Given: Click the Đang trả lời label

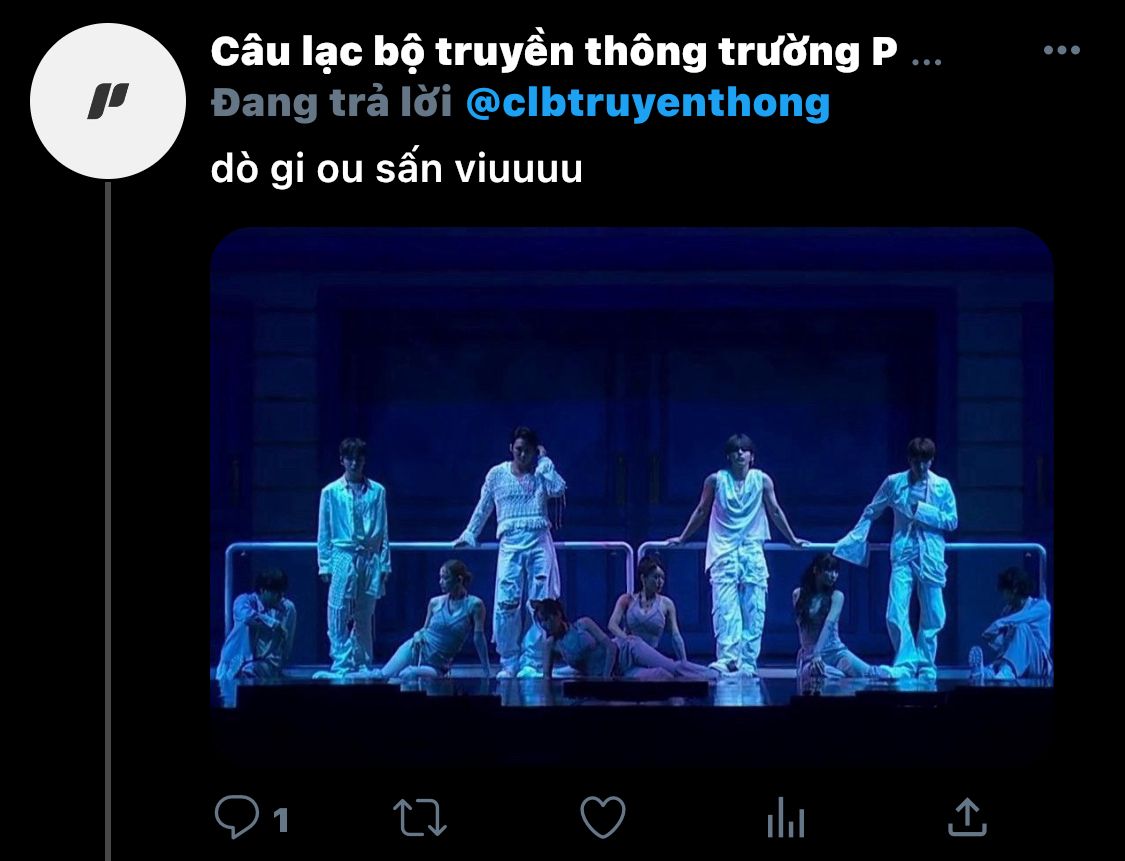Looking at the screenshot, I should click(x=332, y=103).
